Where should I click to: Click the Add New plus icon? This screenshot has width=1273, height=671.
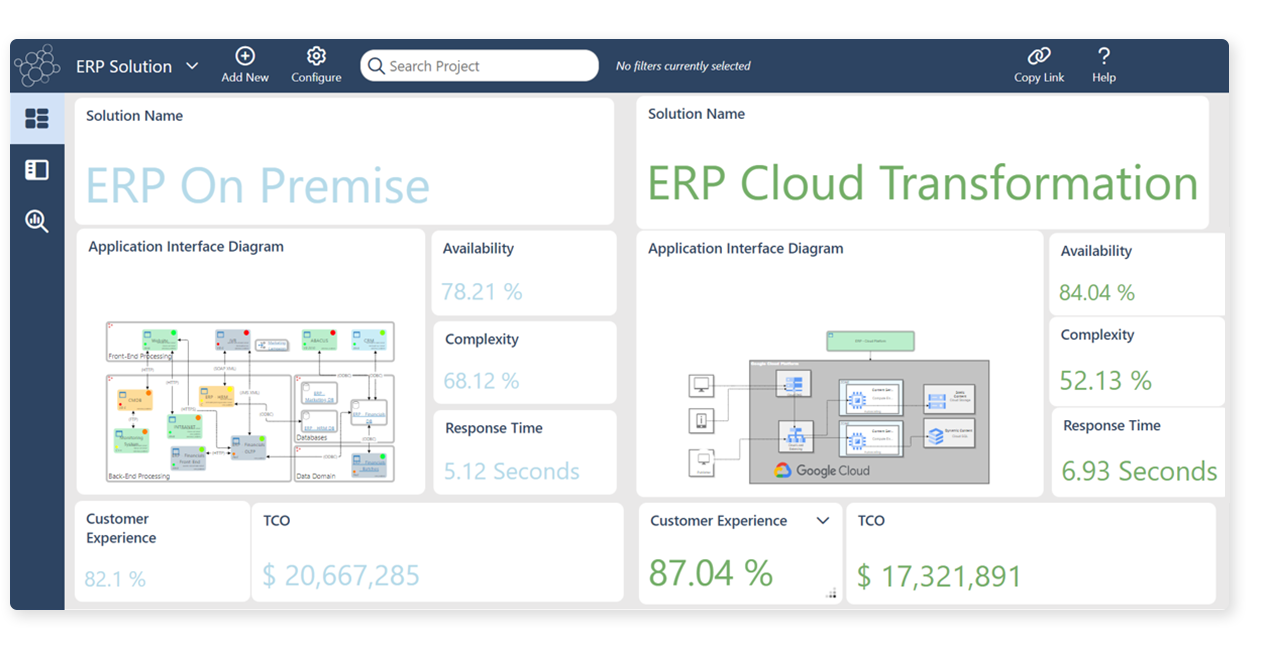click(x=245, y=56)
